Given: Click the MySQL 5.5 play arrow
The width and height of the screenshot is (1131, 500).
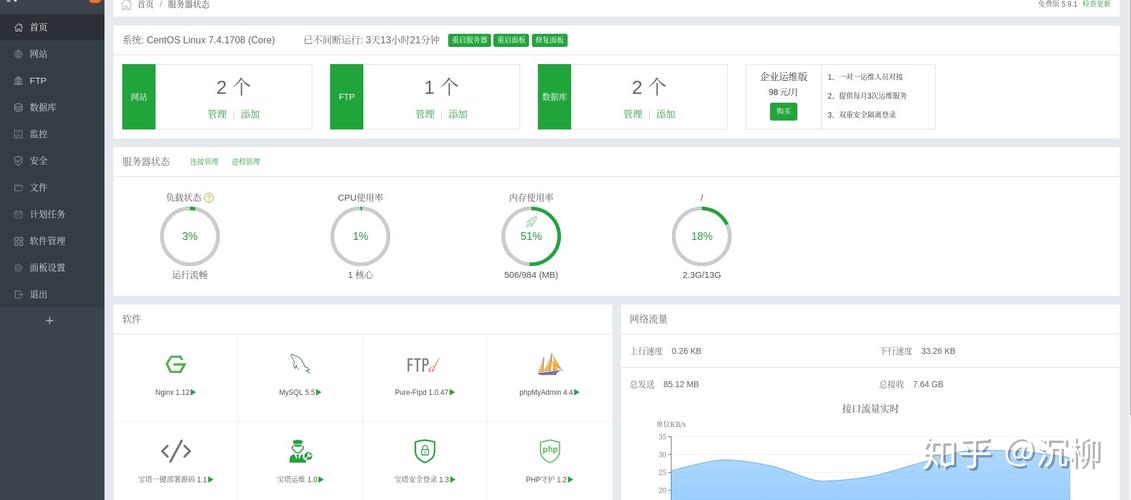Looking at the screenshot, I should tap(319, 392).
